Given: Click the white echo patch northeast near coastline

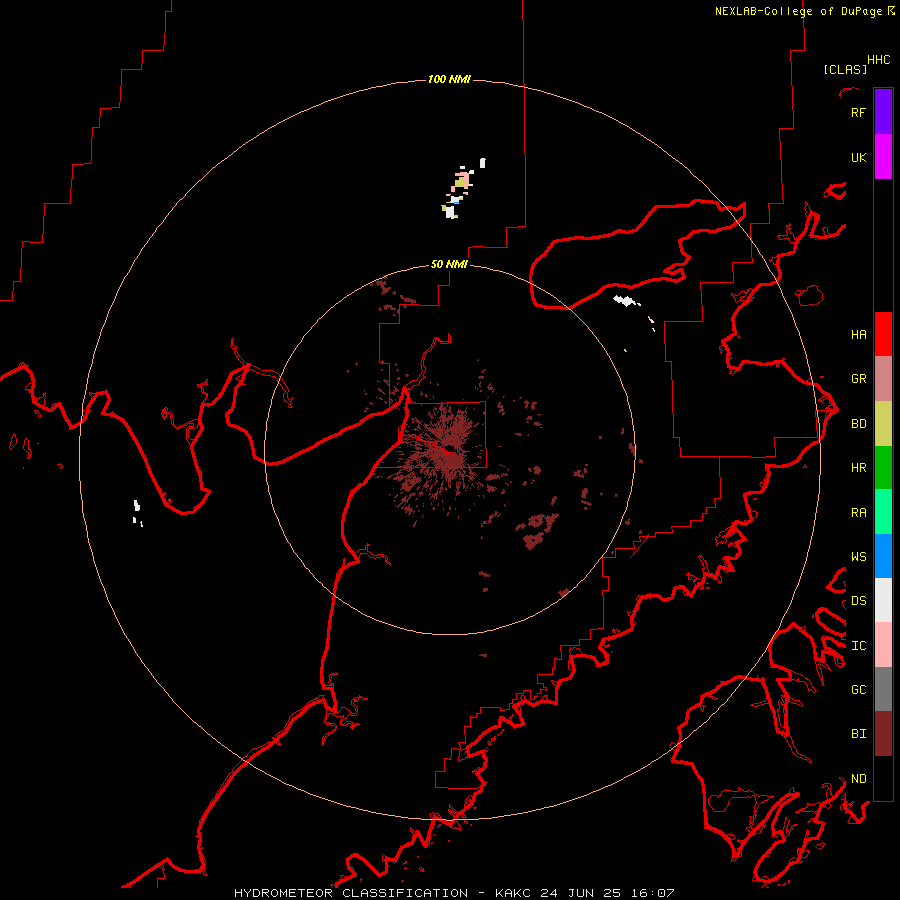Looking at the screenshot, I should (x=627, y=301).
